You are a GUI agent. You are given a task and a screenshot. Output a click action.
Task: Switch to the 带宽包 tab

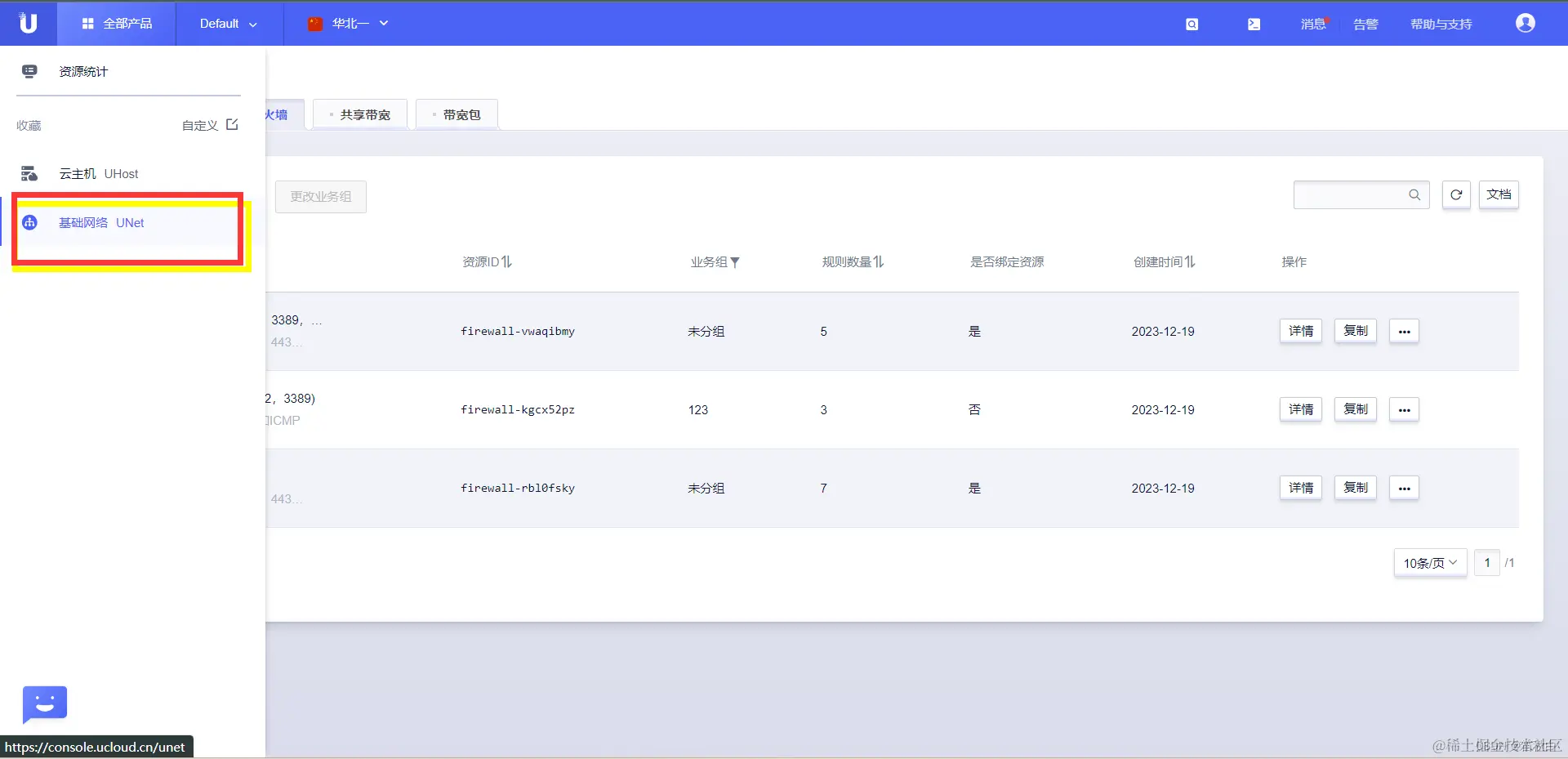click(x=457, y=114)
